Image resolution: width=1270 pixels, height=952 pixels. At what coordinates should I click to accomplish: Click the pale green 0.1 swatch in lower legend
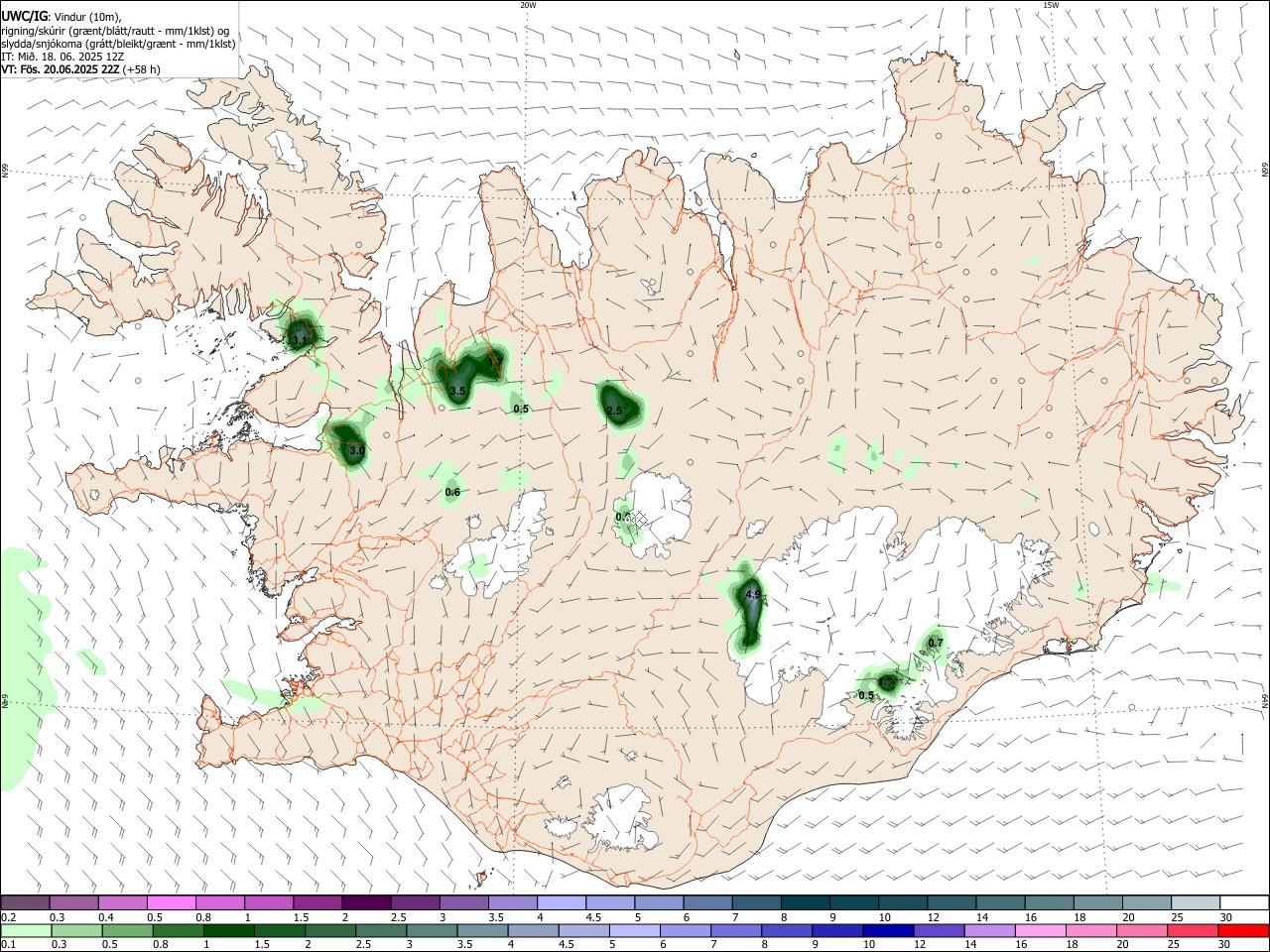click(26, 930)
